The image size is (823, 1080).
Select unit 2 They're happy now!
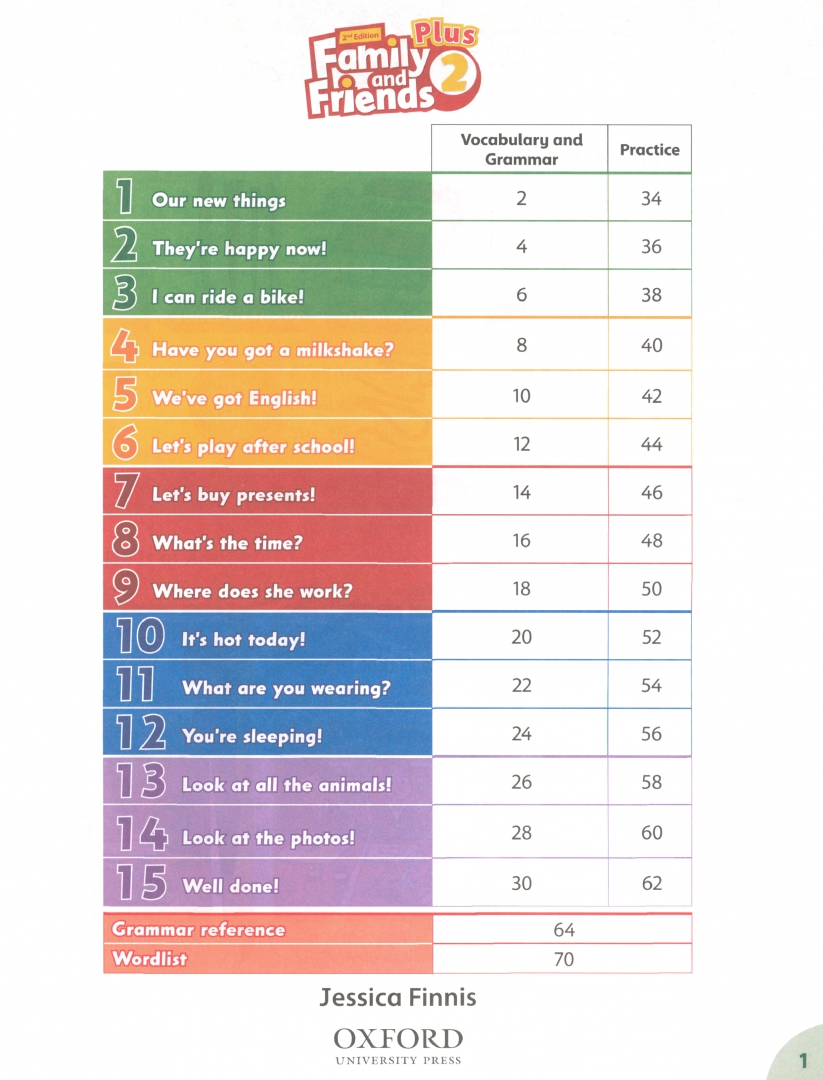coord(267,245)
